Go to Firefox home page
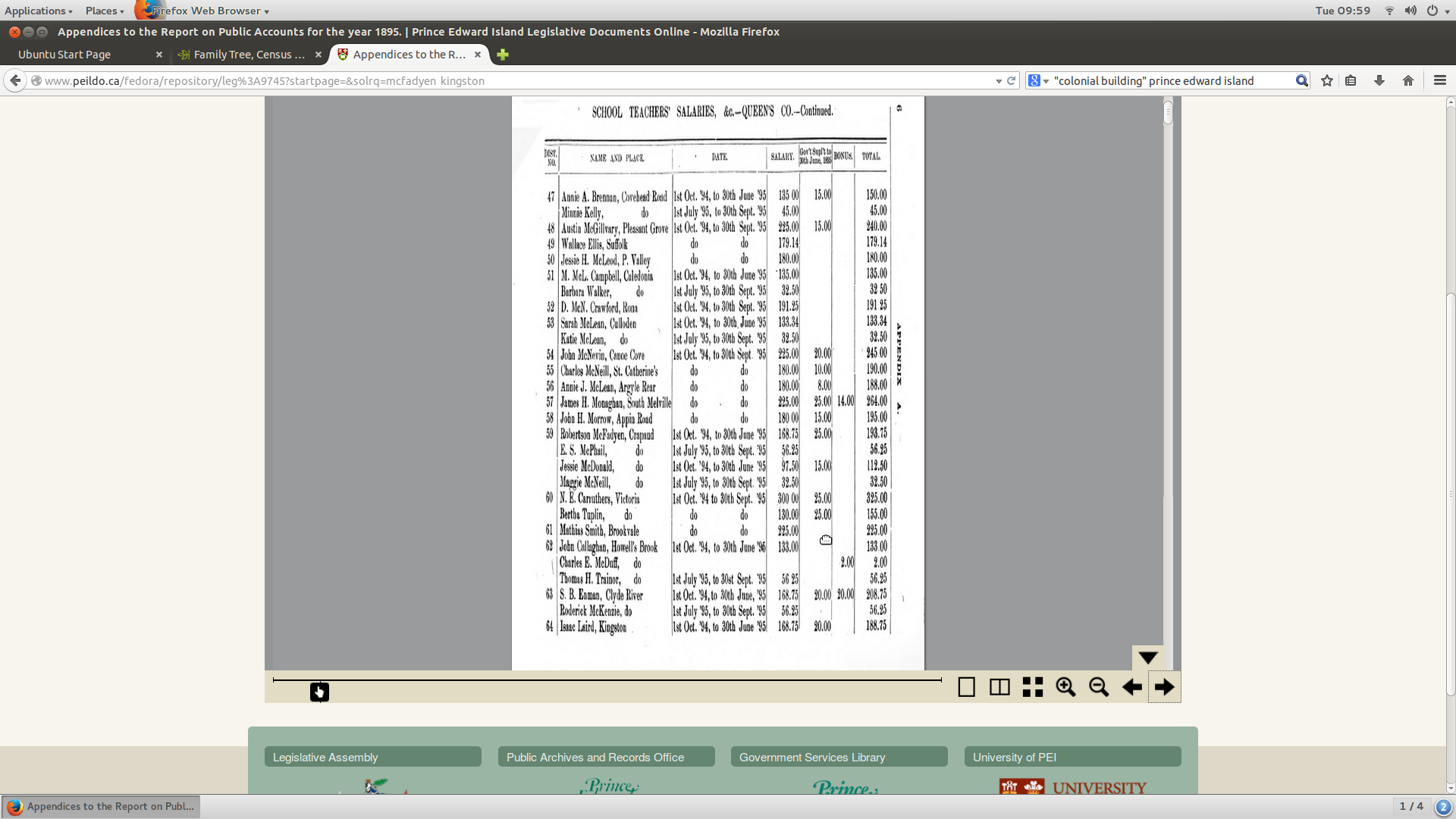Viewport: 1456px width, 819px height. point(1408,80)
